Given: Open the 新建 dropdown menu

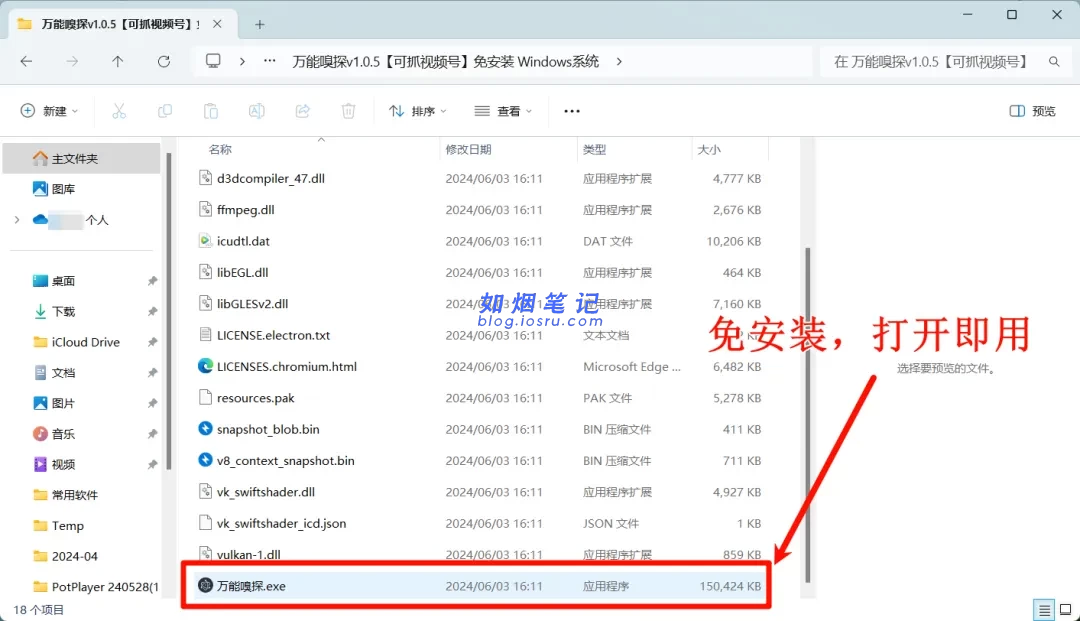Looking at the screenshot, I should click(x=49, y=111).
